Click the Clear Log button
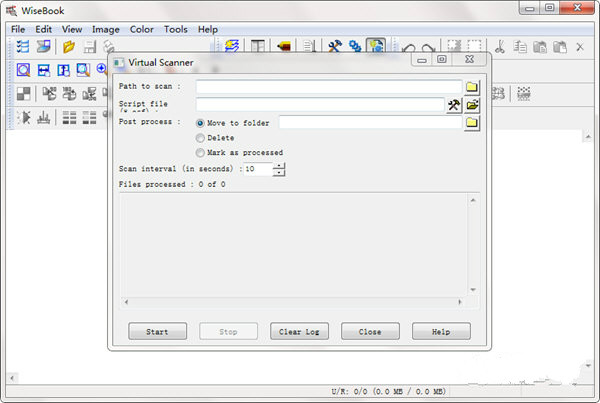The height and width of the screenshot is (403, 600). tap(299, 331)
